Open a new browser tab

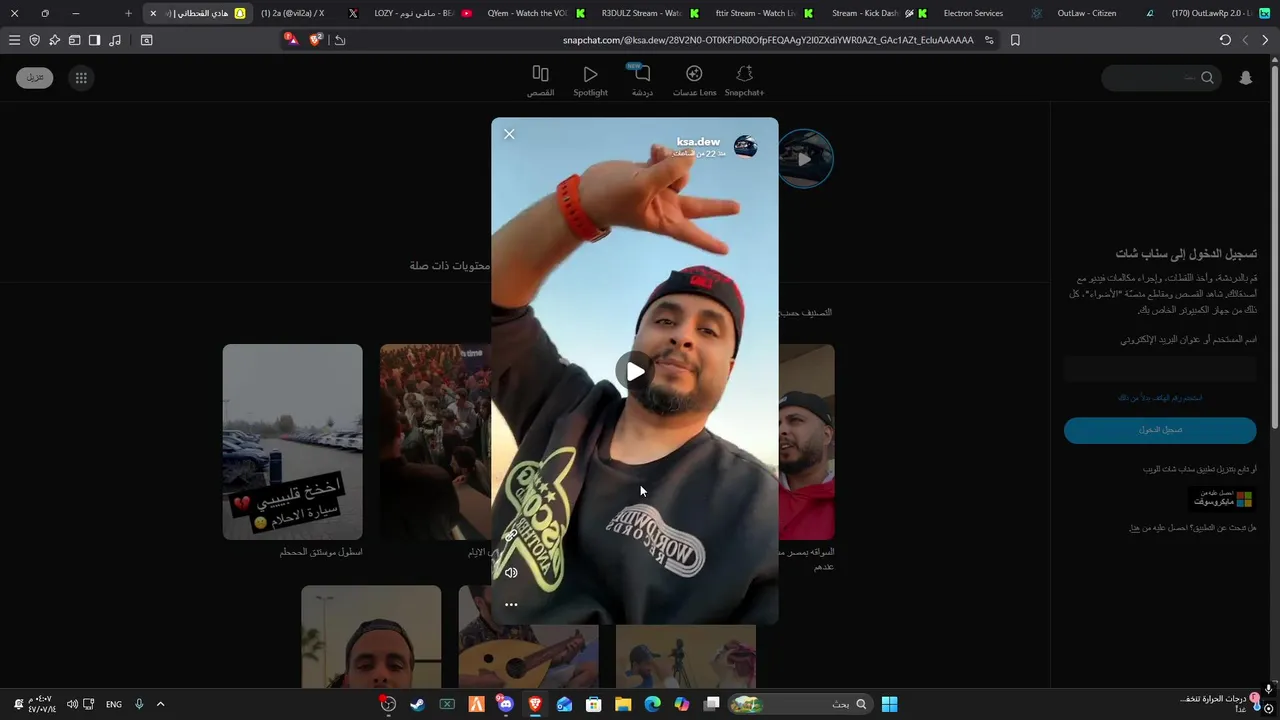[128, 13]
